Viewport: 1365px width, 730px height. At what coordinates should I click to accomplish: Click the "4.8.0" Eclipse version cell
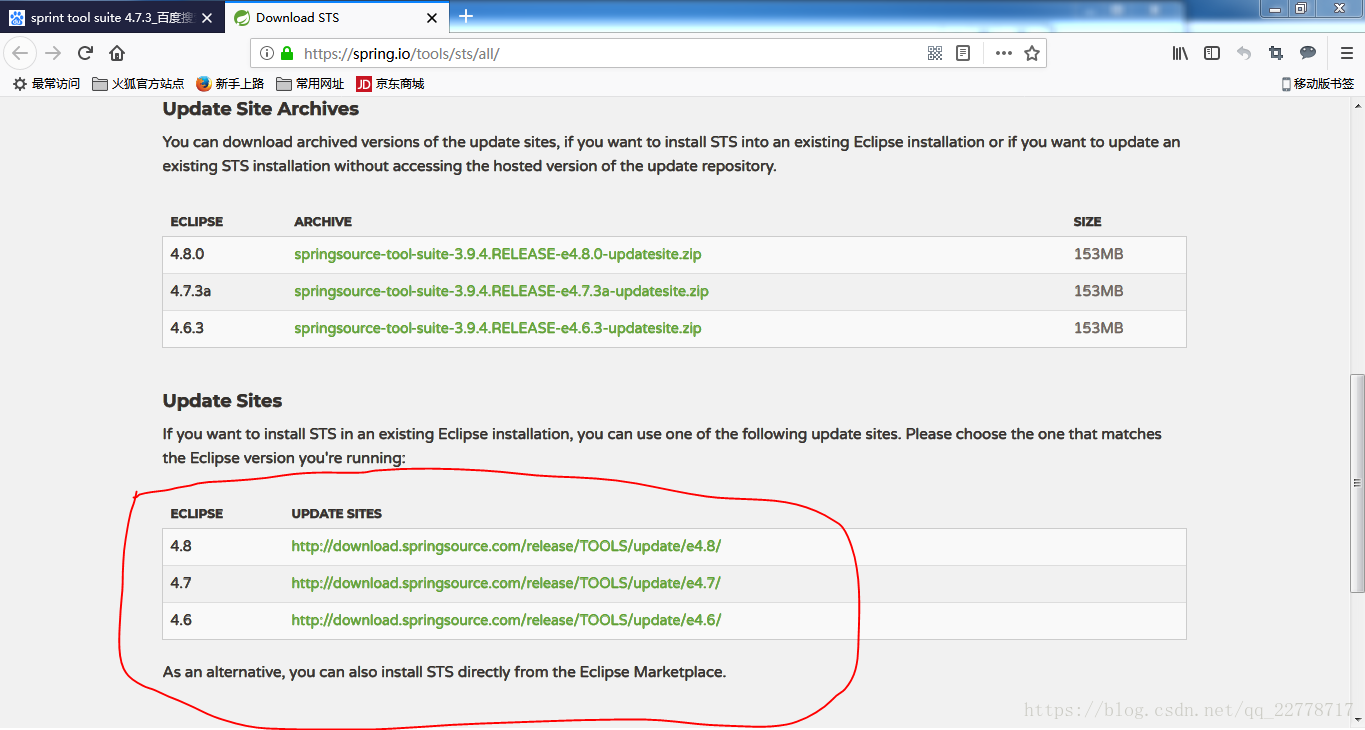pyautogui.click(x=187, y=254)
